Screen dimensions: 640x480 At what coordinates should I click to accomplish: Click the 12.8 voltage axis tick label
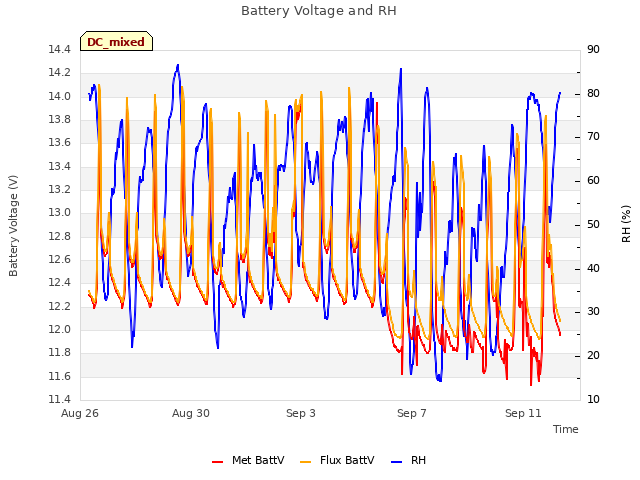tap(59, 236)
